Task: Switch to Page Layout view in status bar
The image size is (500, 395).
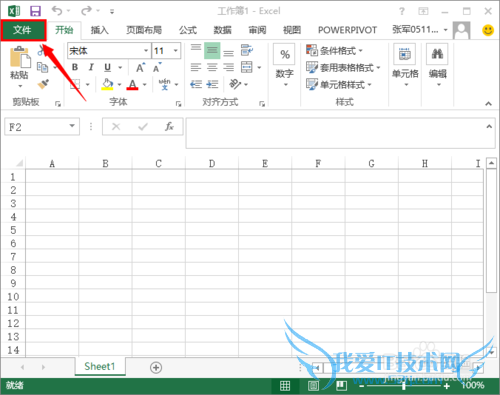Action: (313, 386)
